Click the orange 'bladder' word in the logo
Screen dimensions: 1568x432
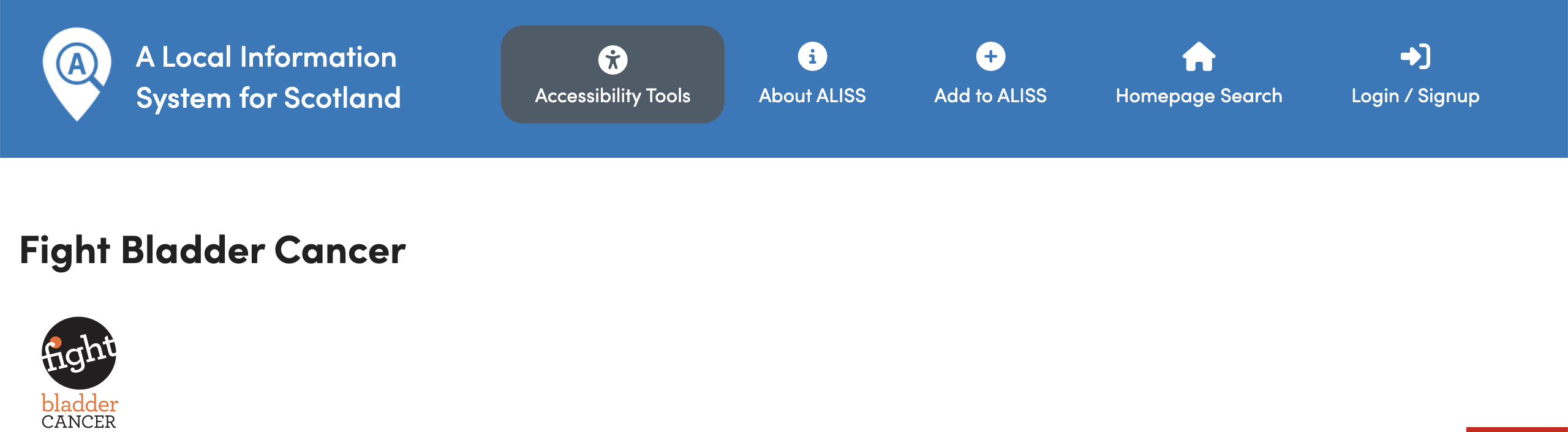click(x=80, y=403)
